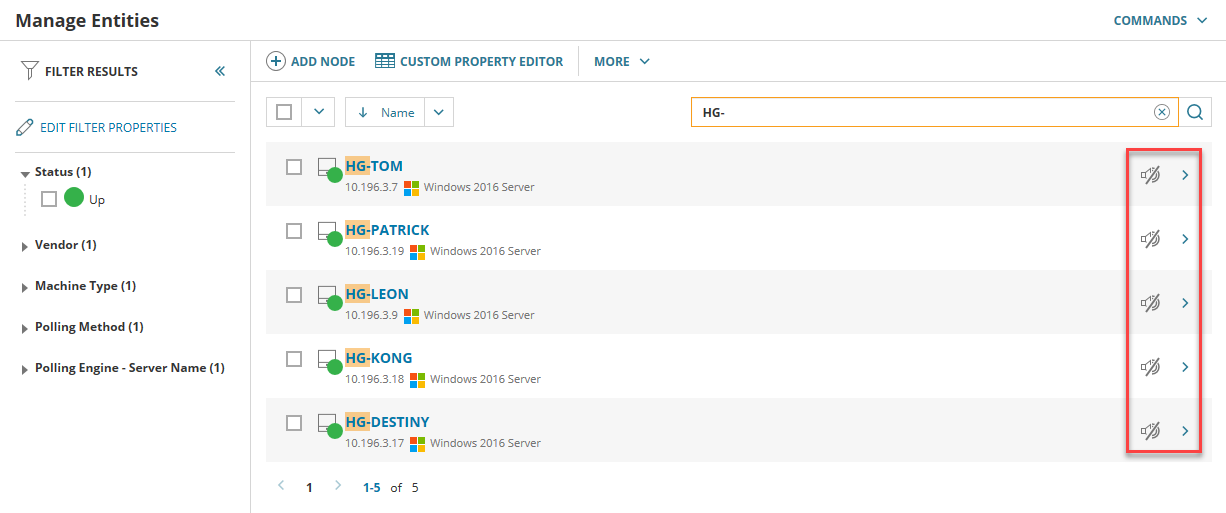Go to the next results page
The image size is (1226, 513).
tap(337, 486)
